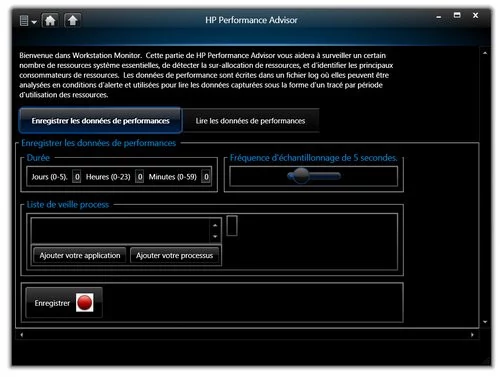
Task: Select the Enregistrer les données de performances tab
Action: point(100,121)
